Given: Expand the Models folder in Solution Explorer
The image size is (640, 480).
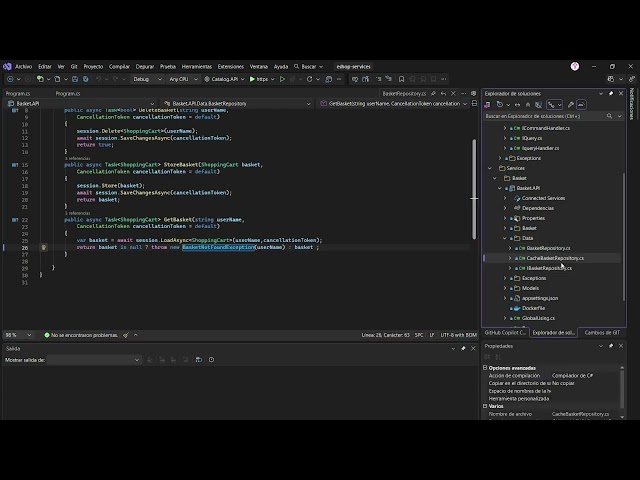Looking at the screenshot, I should (505, 288).
